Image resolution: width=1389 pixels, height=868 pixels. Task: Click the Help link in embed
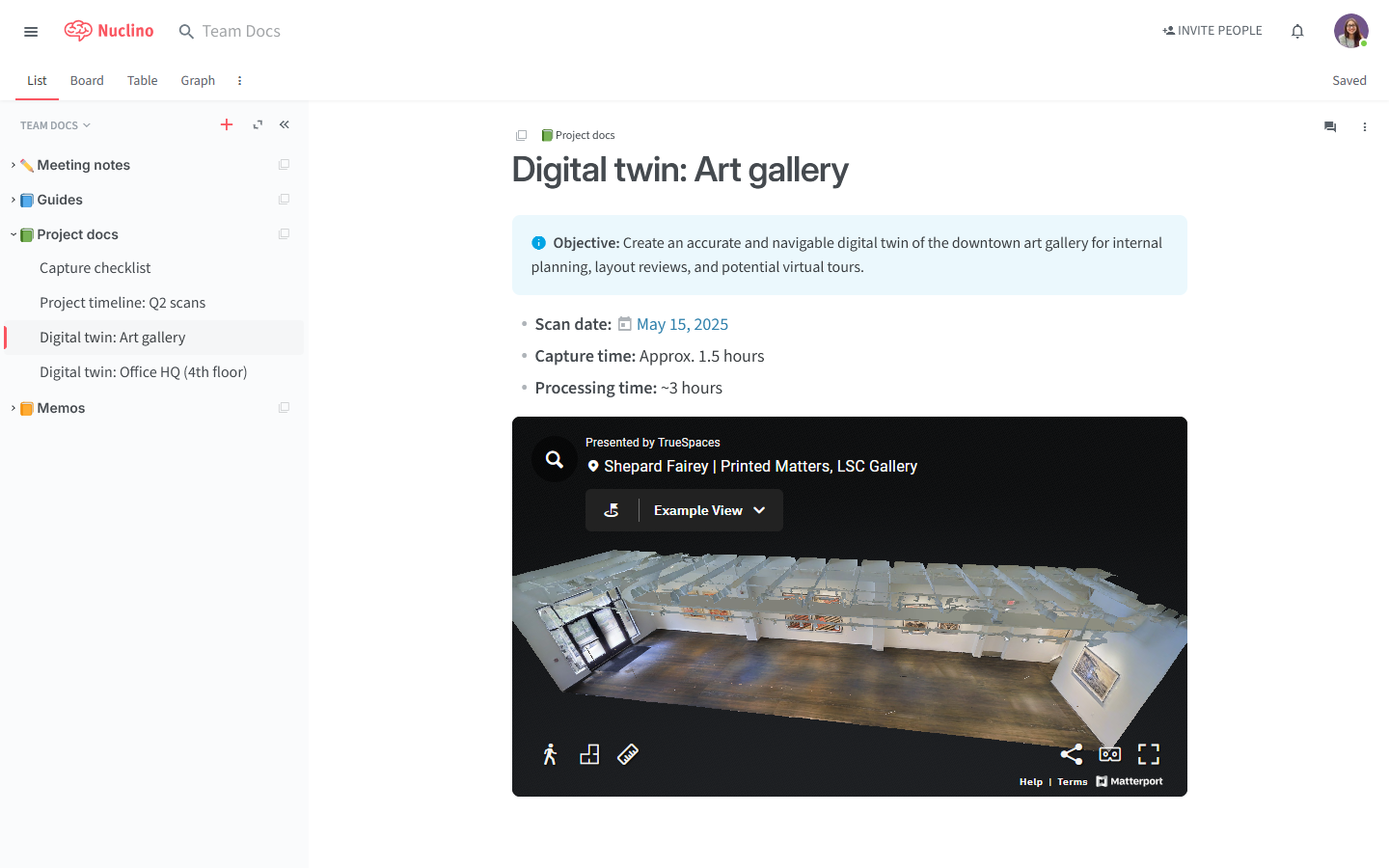[1031, 782]
